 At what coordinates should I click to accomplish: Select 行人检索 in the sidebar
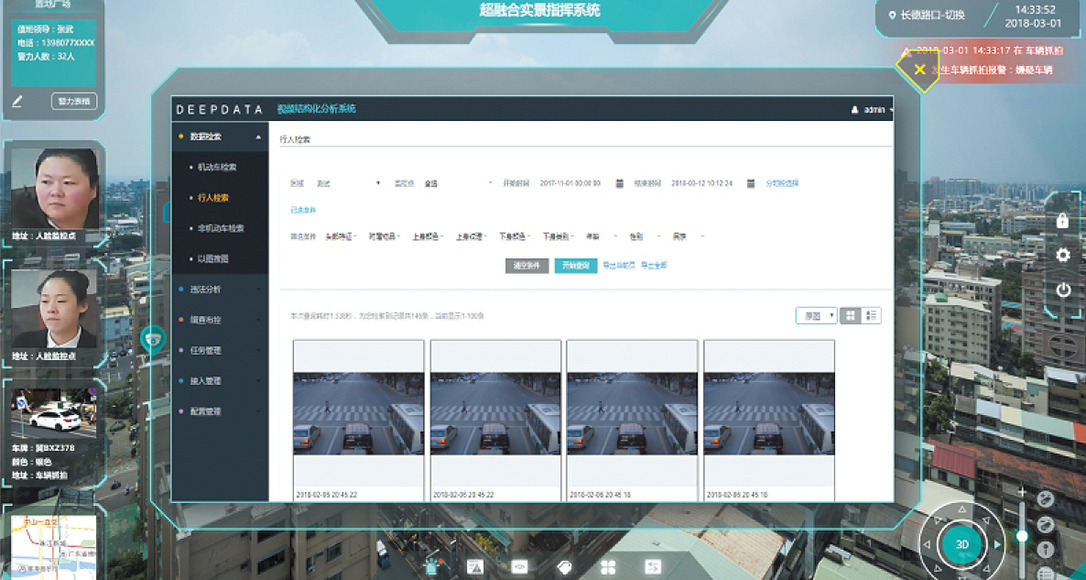tap(213, 198)
